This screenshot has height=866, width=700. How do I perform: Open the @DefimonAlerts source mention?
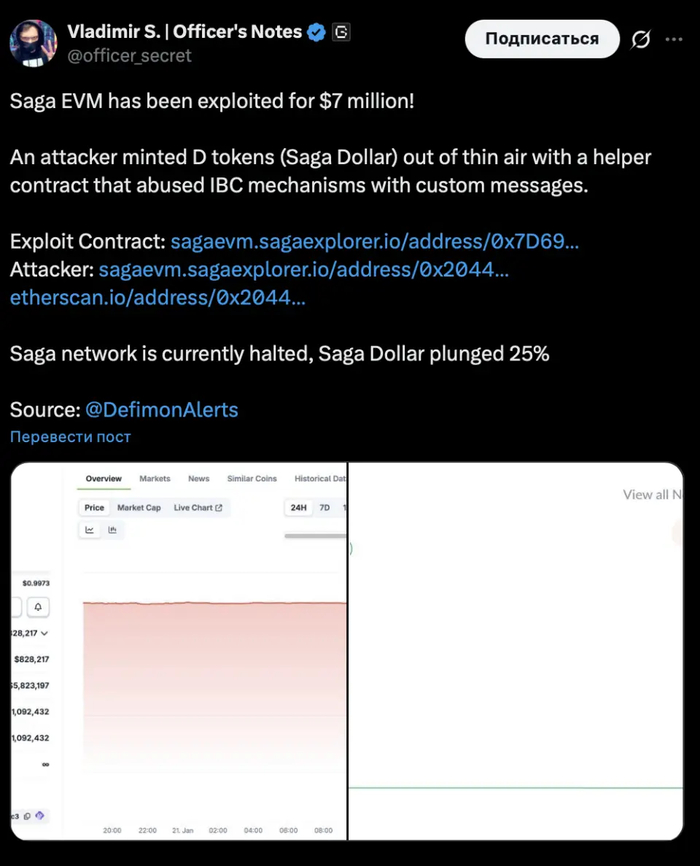point(161,410)
